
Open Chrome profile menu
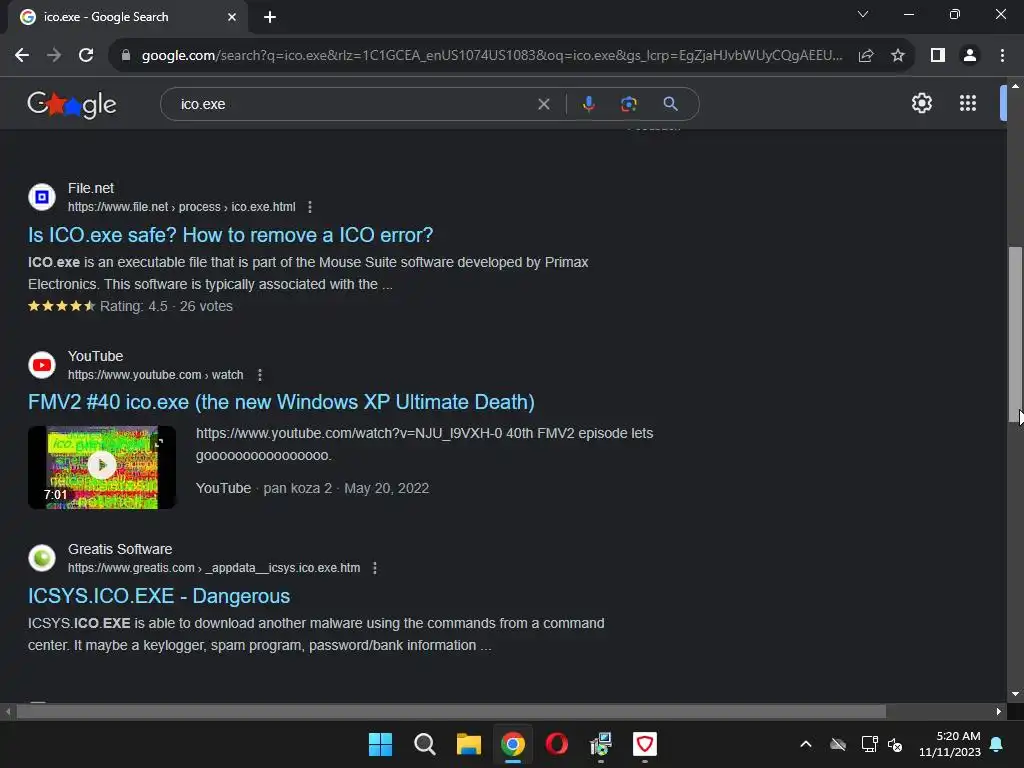pos(970,56)
